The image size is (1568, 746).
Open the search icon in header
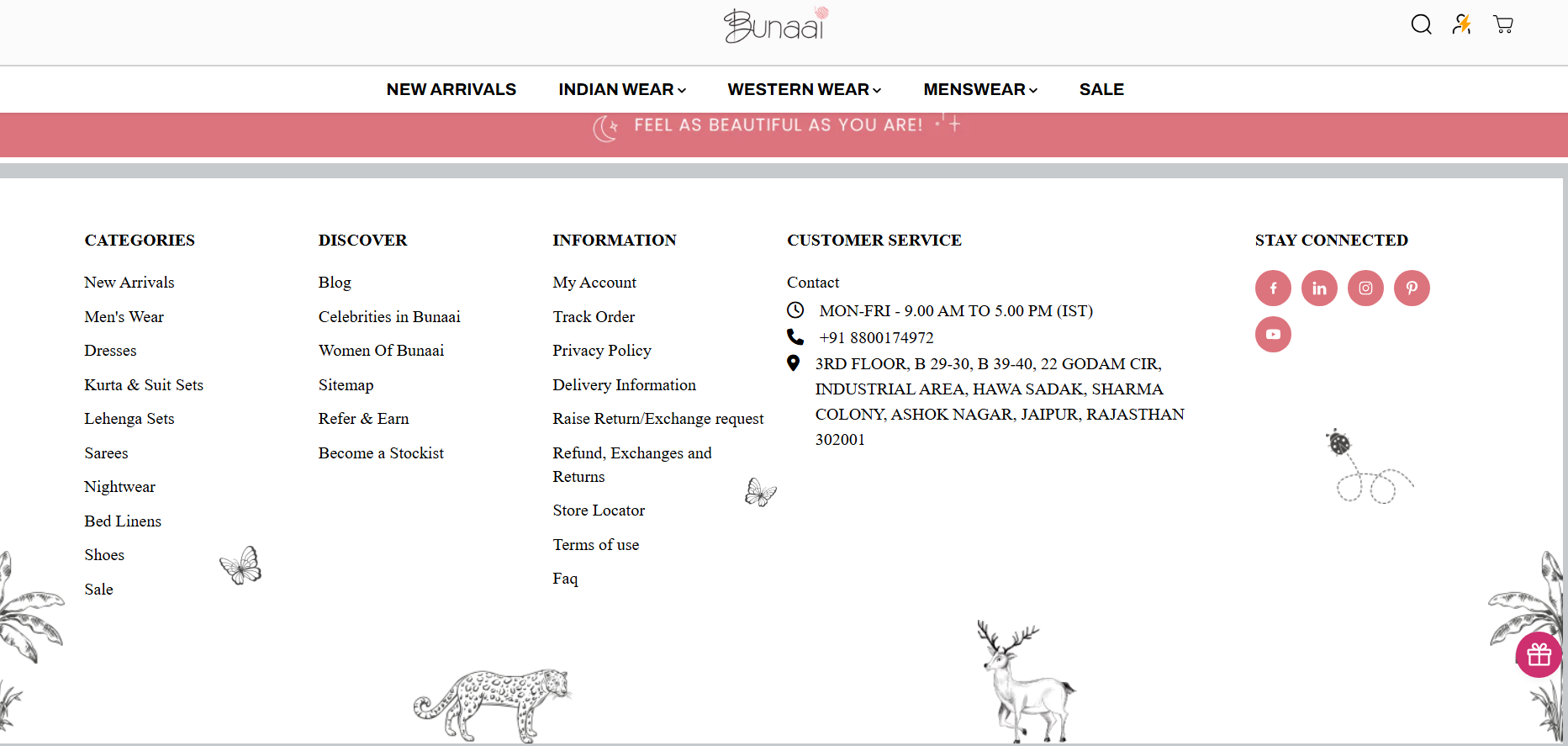coord(1421,24)
